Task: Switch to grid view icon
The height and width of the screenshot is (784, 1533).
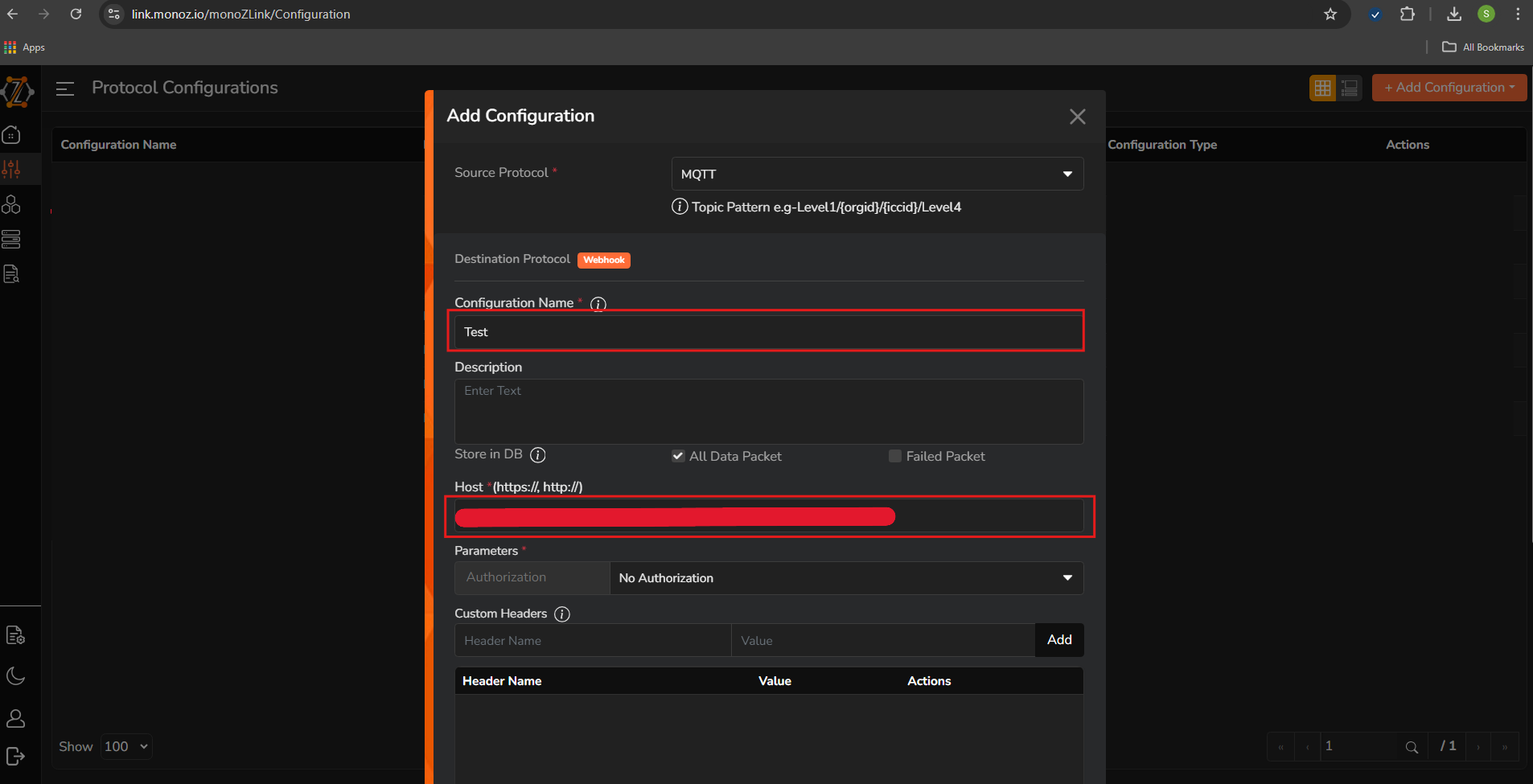Action: [x=1322, y=88]
